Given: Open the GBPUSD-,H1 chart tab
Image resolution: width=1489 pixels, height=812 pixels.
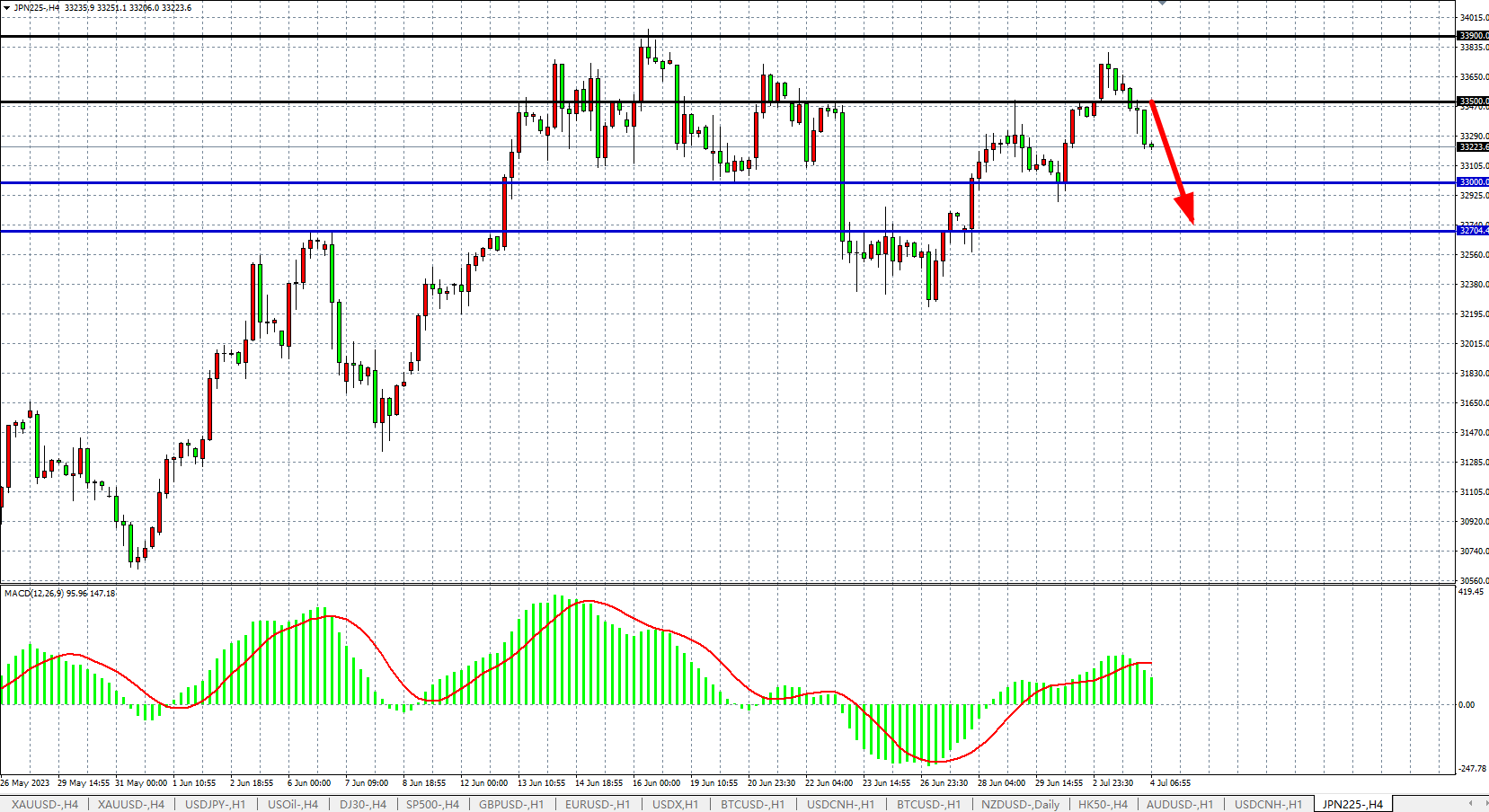Looking at the screenshot, I should tap(510, 804).
